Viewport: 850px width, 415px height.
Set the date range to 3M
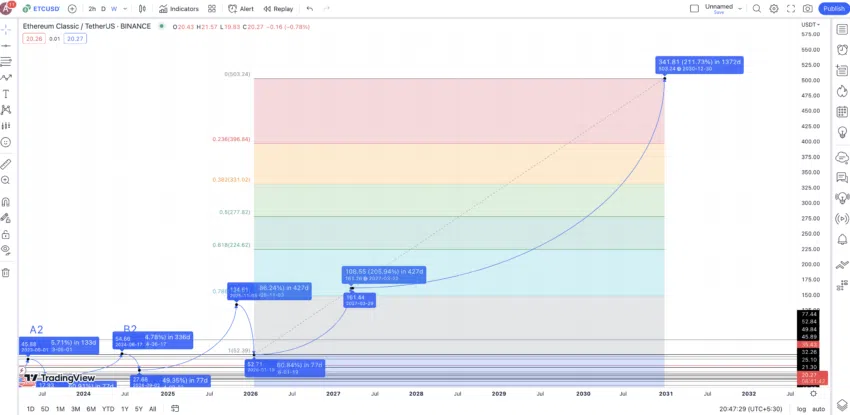click(x=75, y=408)
